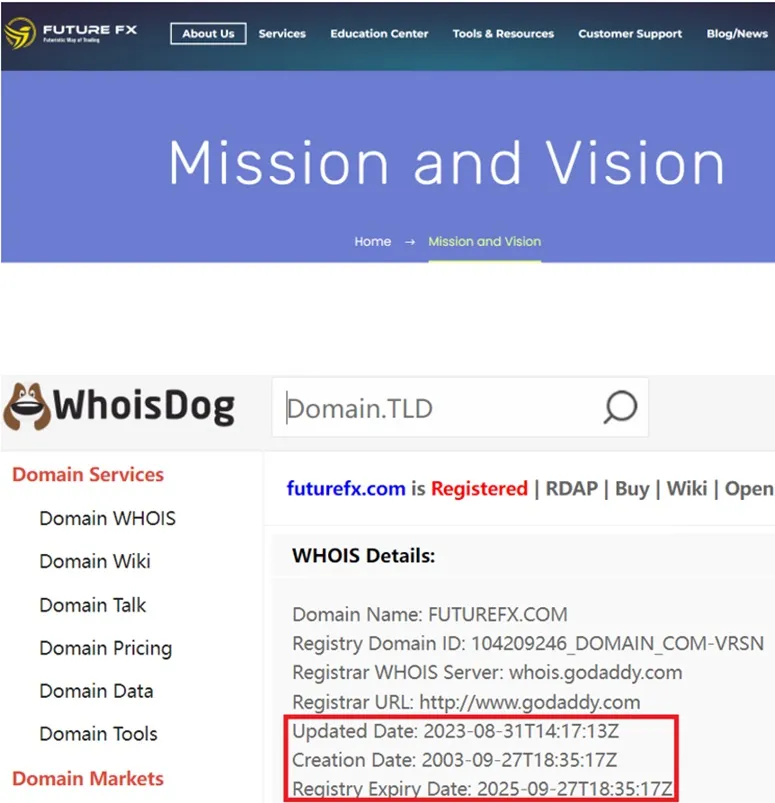Image resolution: width=775 pixels, height=803 pixels.
Task: Click the WhoisDog dog logo
Action: coord(27,407)
